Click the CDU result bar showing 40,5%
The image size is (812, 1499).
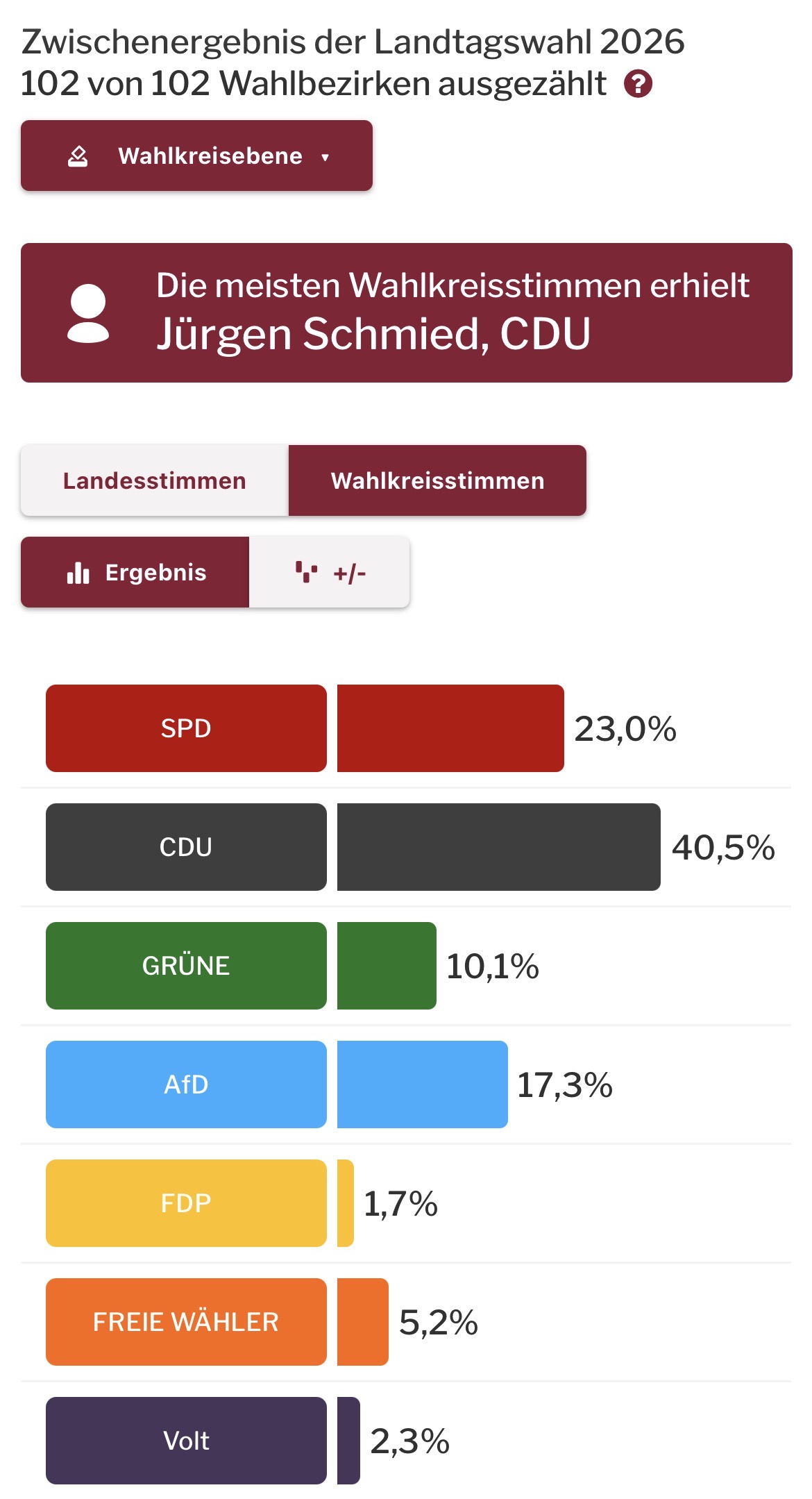[498, 847]
